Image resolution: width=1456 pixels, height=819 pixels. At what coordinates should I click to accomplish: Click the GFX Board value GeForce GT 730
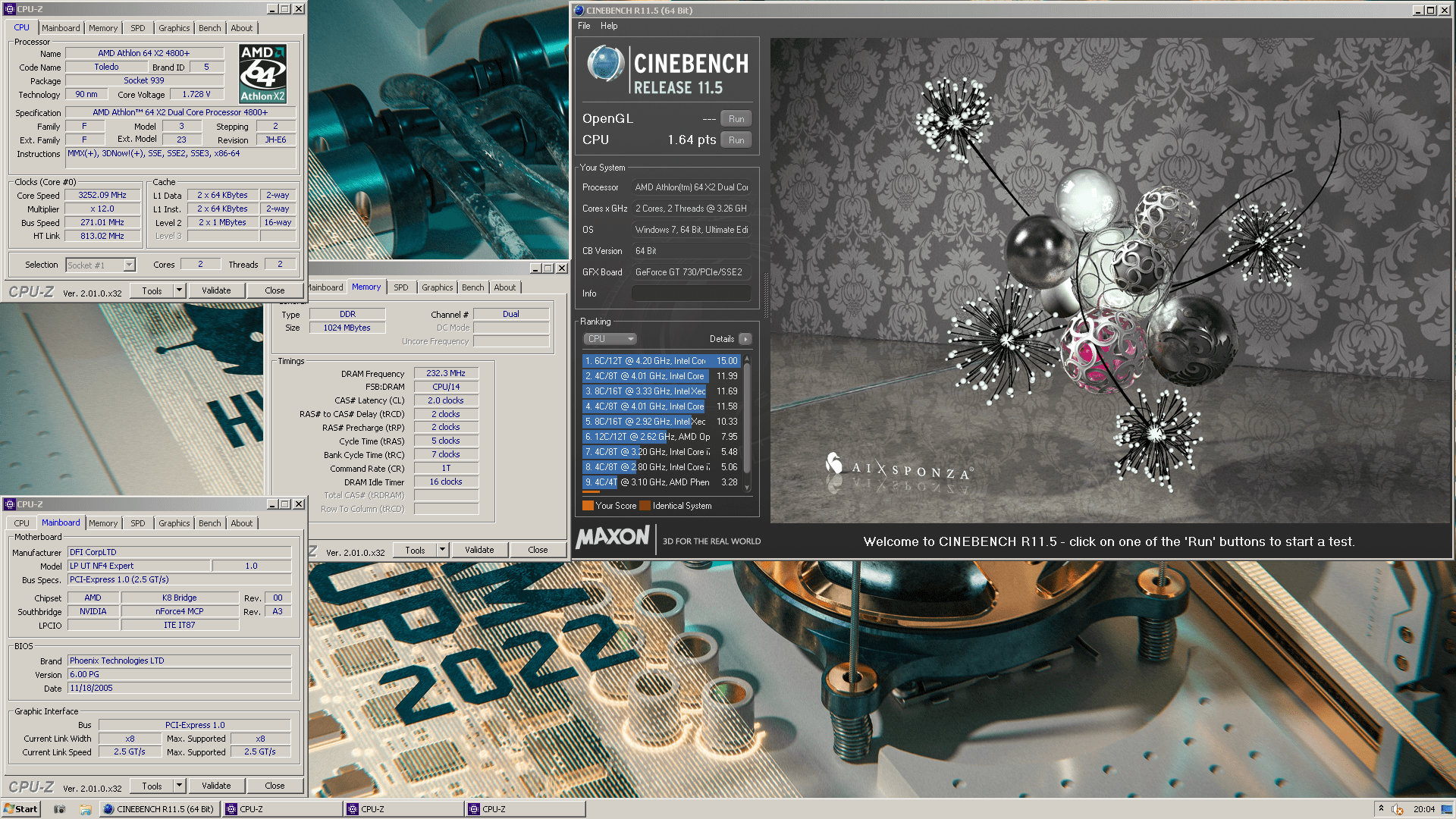[x=691, y=272]
